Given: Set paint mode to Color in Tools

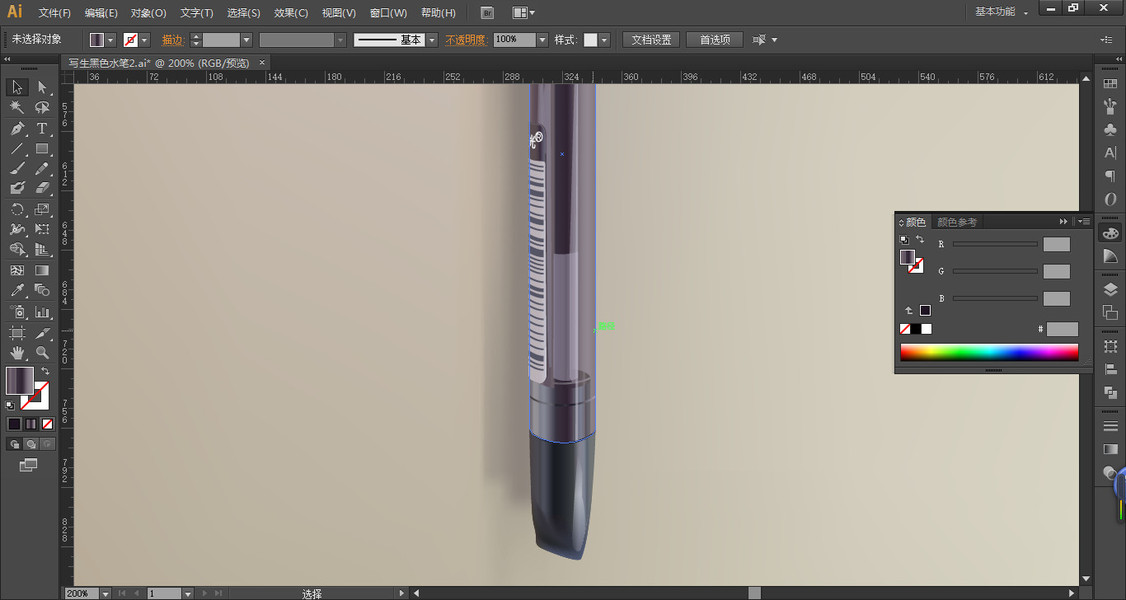Looking at the screenshot, I should coord(14,424).
